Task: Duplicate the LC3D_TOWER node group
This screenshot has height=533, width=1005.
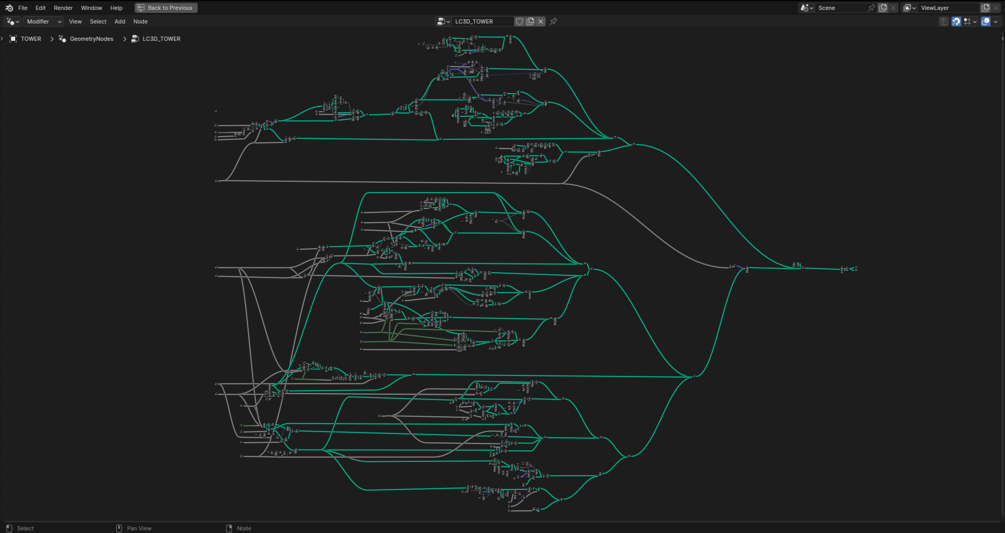Action: [x=530, y=21]
